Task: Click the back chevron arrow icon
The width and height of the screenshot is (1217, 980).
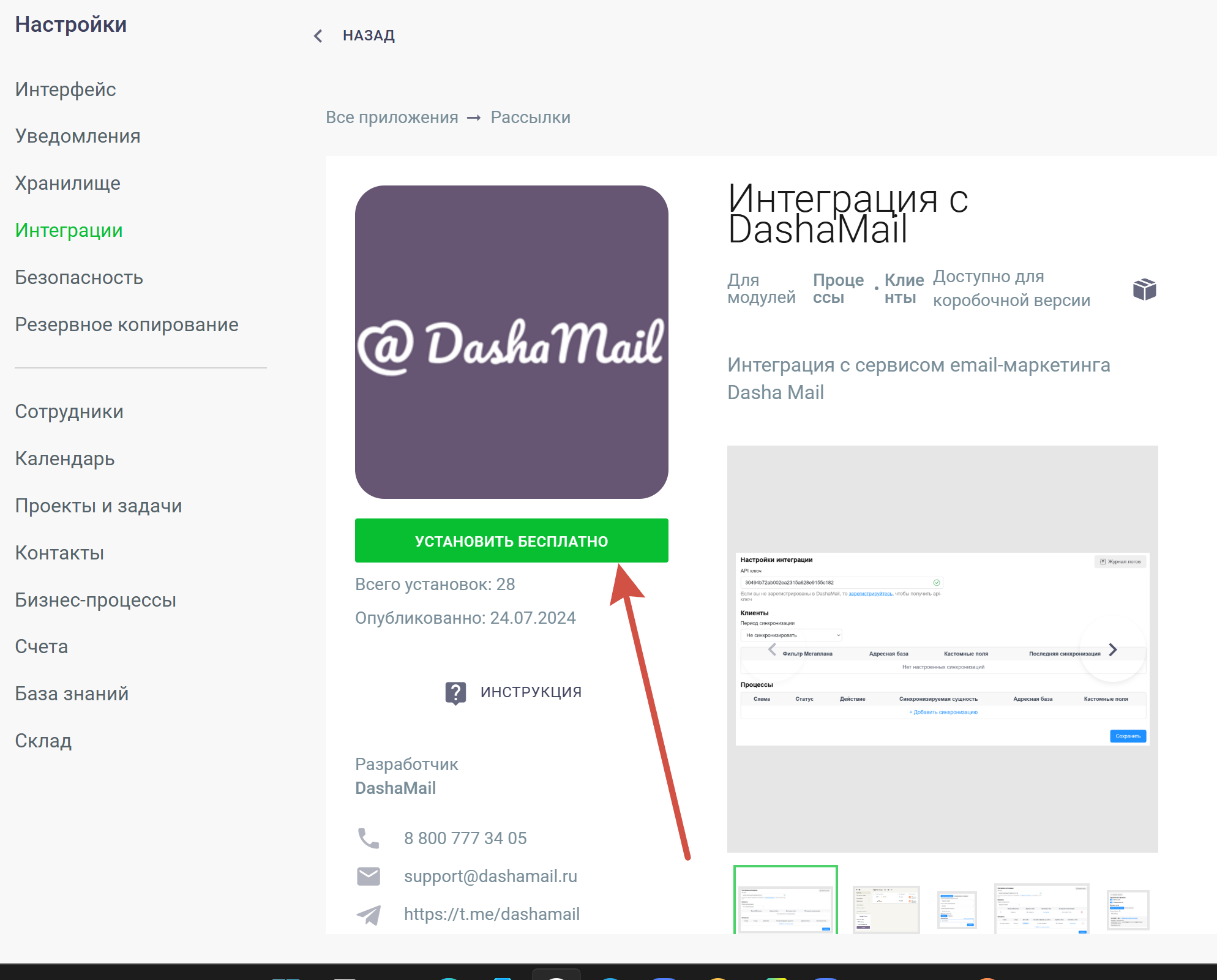Action: [318, 36]
